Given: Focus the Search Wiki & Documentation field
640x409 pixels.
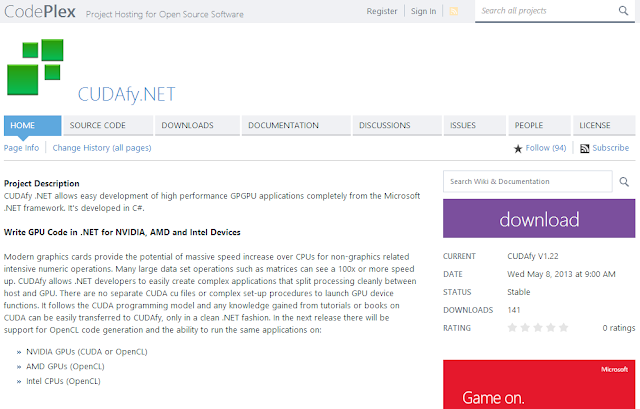Looking at the screenshot, I should tap(527, 182).
